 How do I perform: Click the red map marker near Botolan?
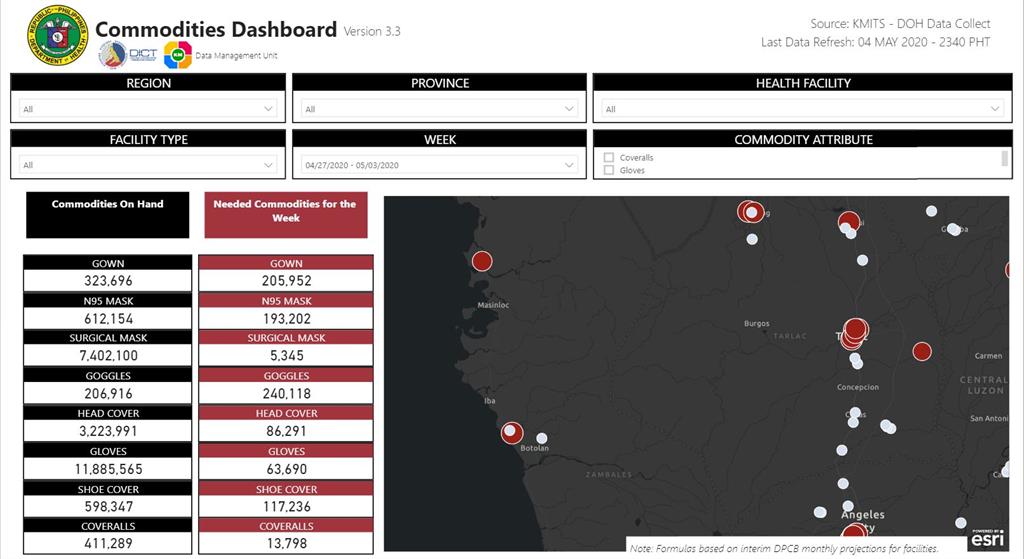coord(512,433)
